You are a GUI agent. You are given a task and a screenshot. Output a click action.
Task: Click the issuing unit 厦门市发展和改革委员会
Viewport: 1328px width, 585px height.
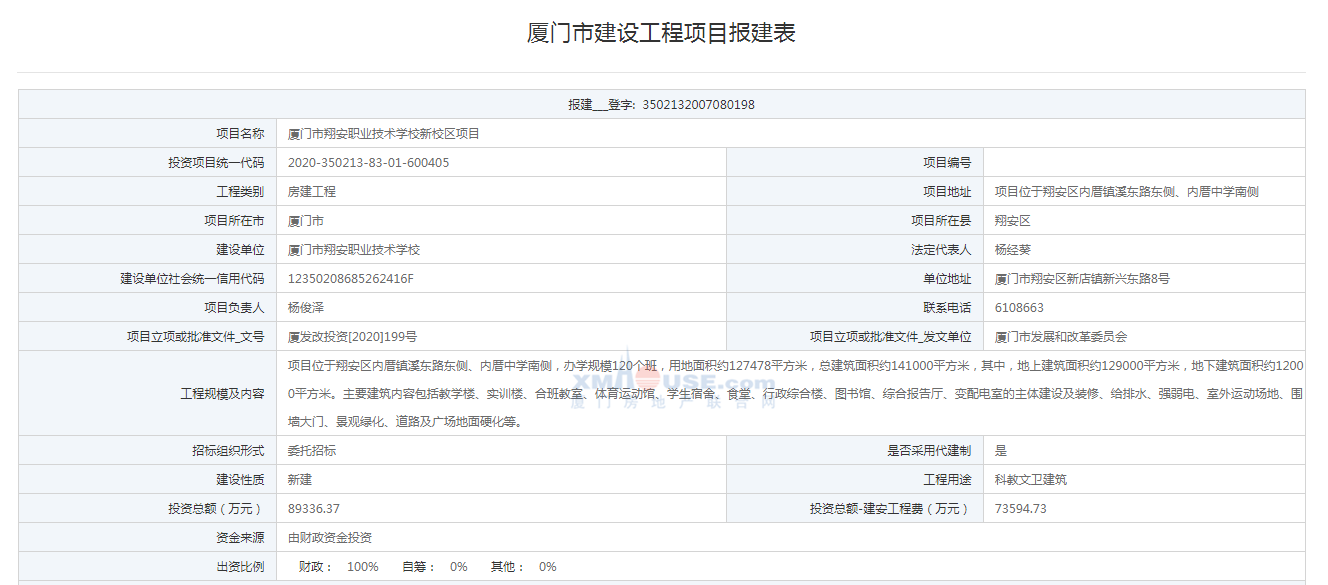tap(1061, 337)
